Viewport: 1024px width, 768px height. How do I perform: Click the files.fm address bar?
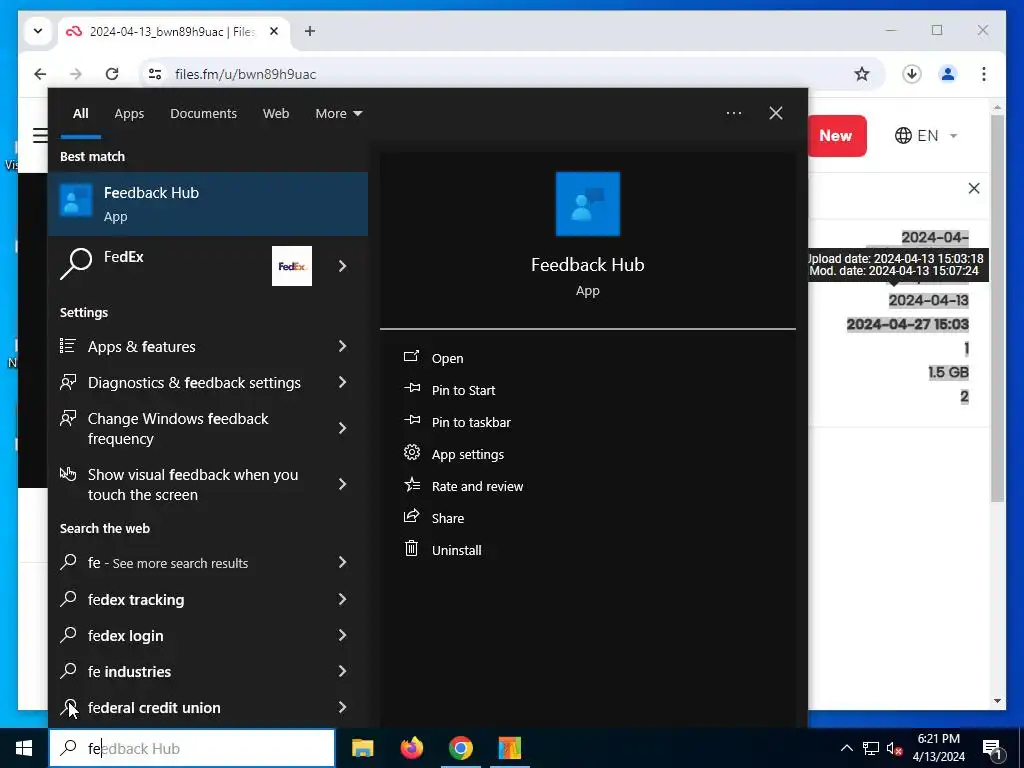513,74
